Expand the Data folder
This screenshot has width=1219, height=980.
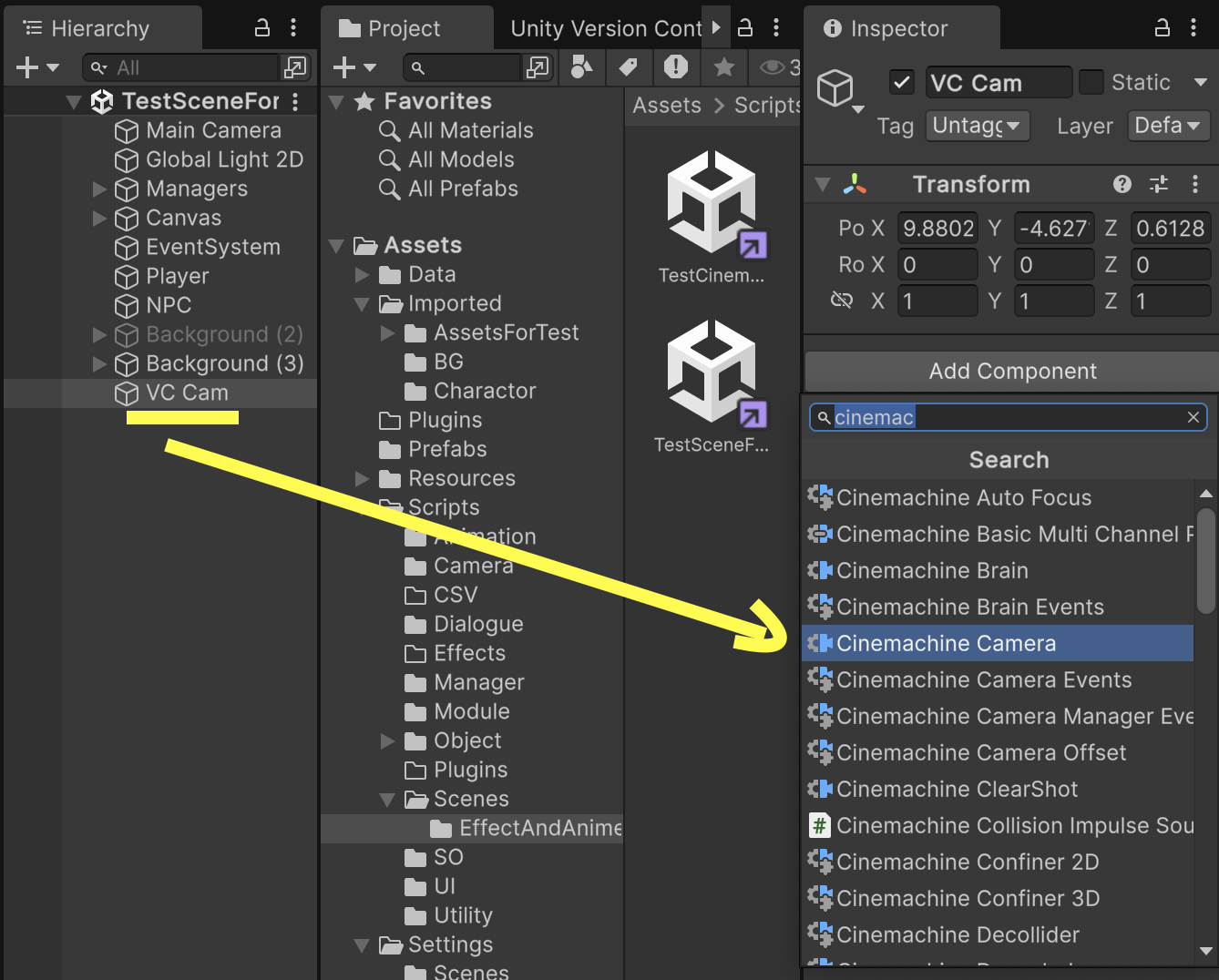click(362, 274)
